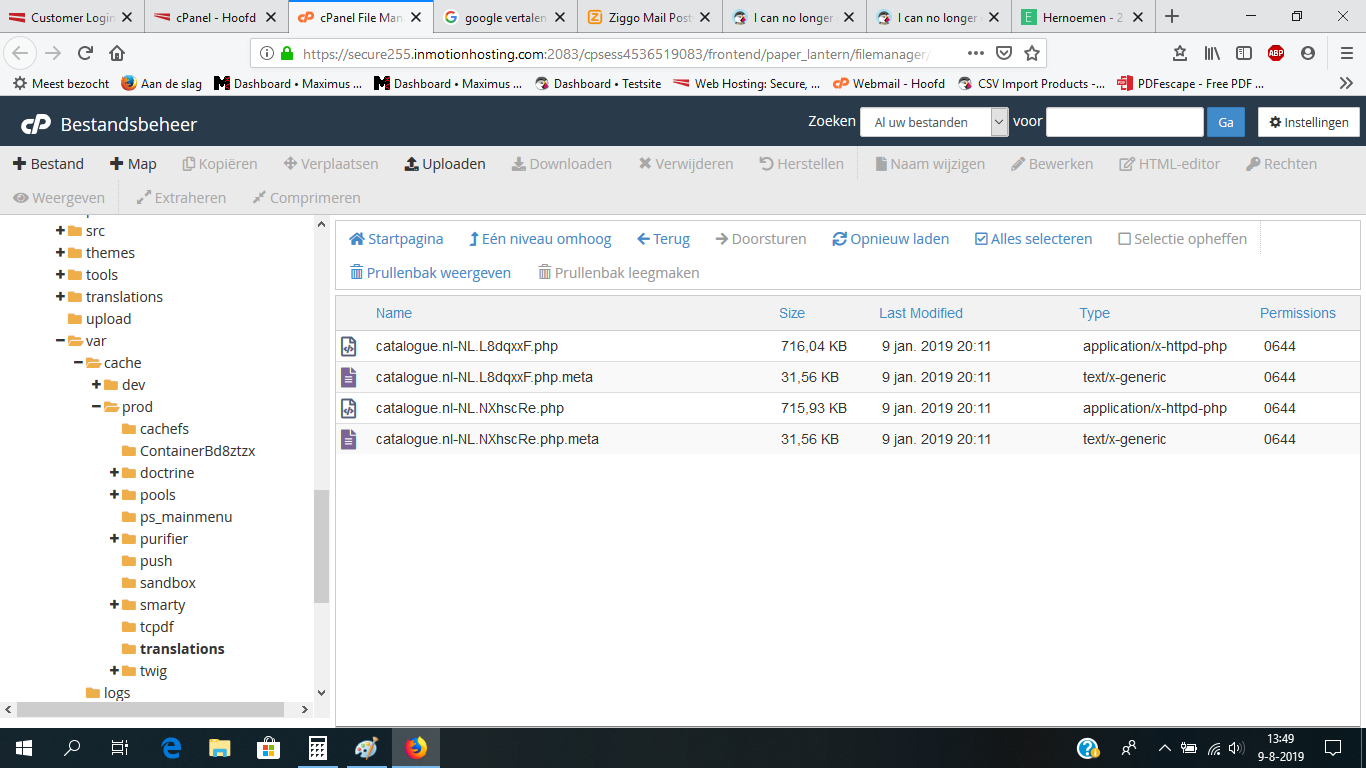This screenshot has height=768, width=1366.
Task: Select the ps_mainmenu folder in the tree
Action: (x=186, y=517)
